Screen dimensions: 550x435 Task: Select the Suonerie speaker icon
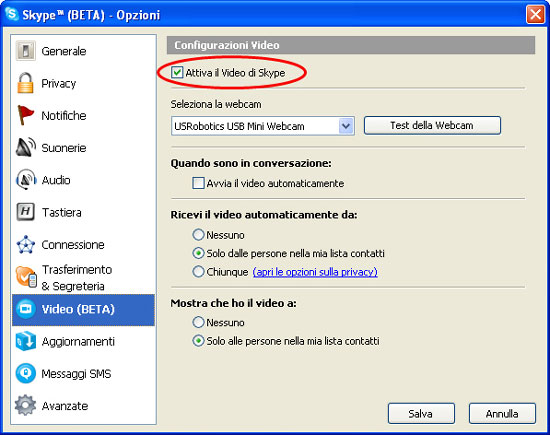coord(26,147)
